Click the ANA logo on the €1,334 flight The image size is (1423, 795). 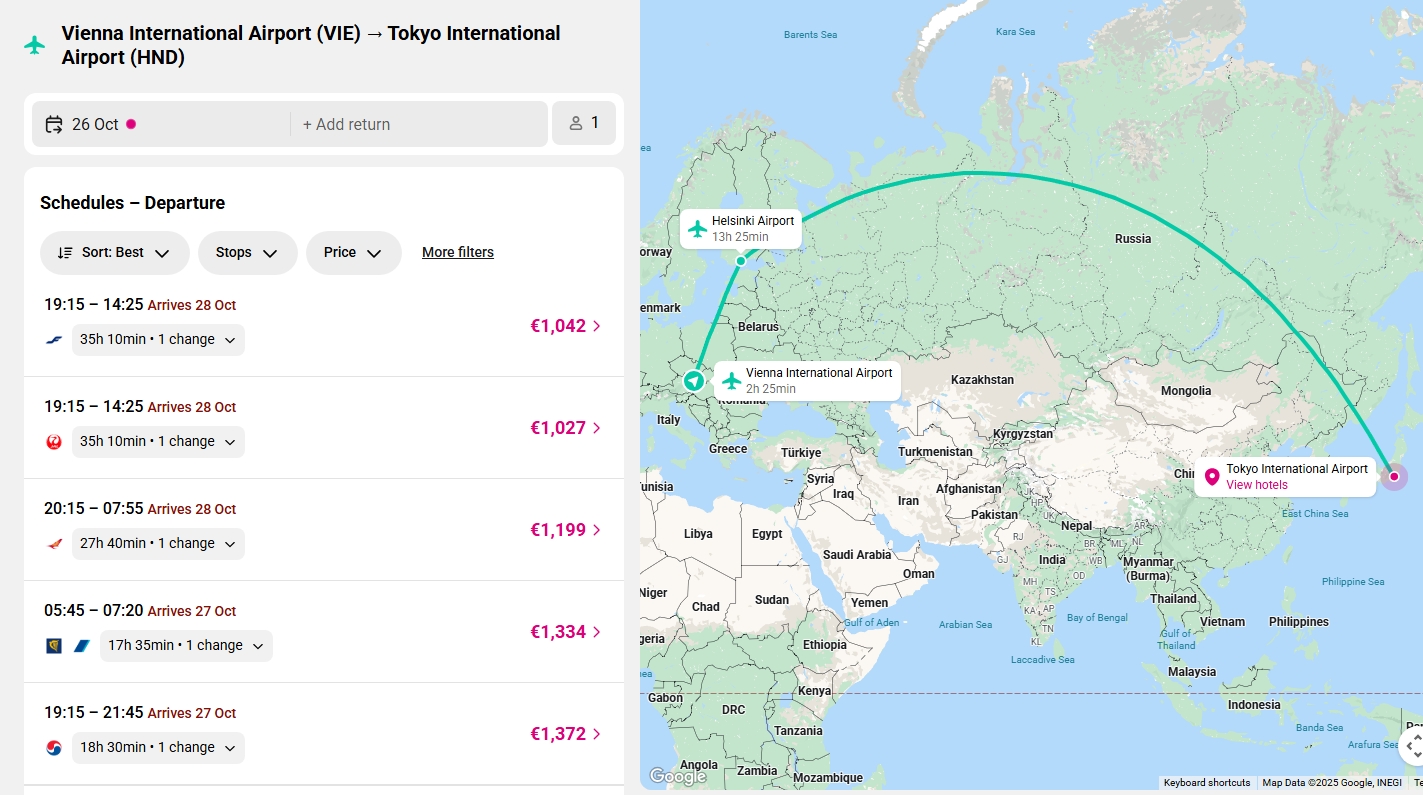82,646
